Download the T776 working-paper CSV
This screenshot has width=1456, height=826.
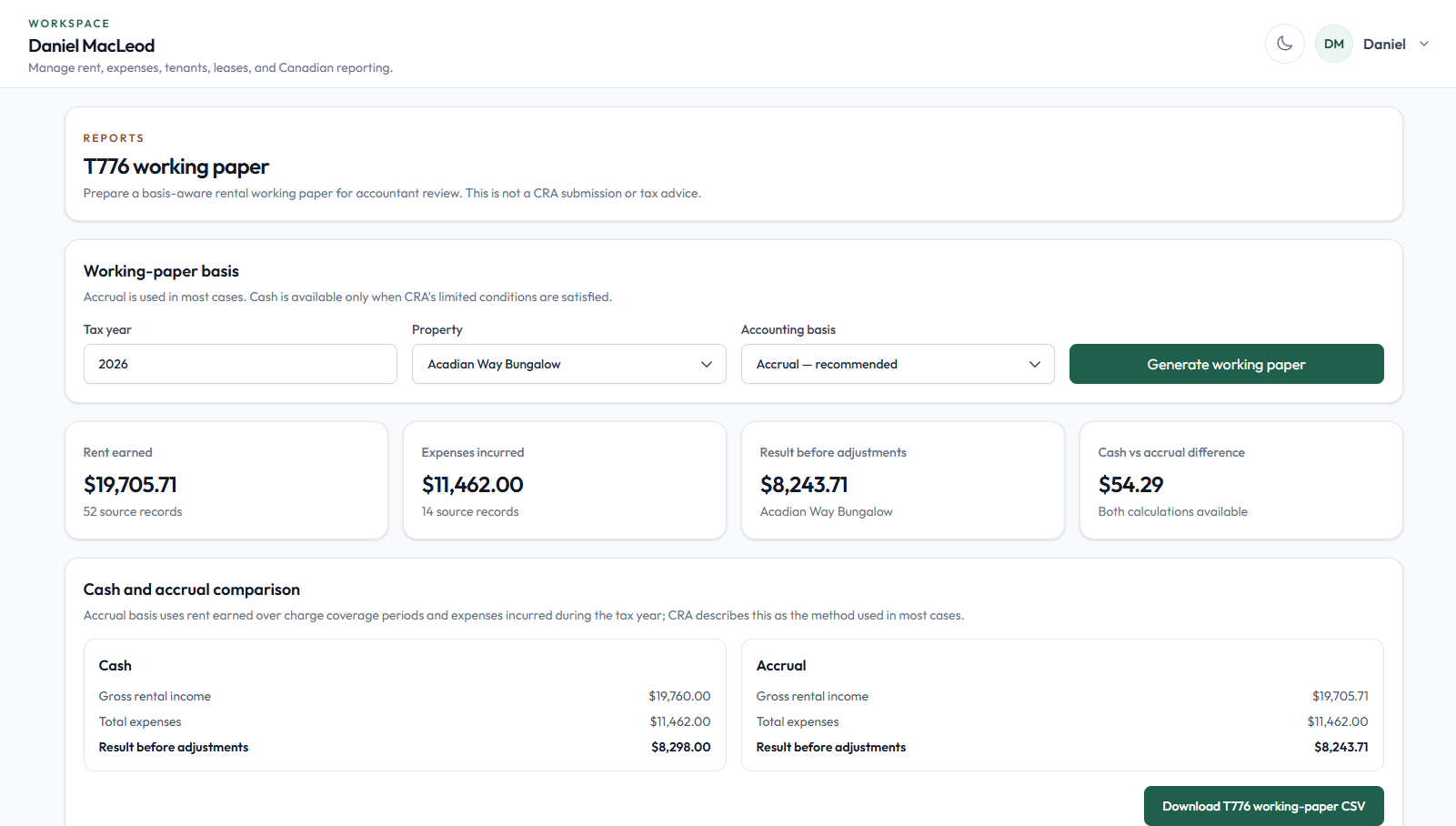click(1263, 806)
